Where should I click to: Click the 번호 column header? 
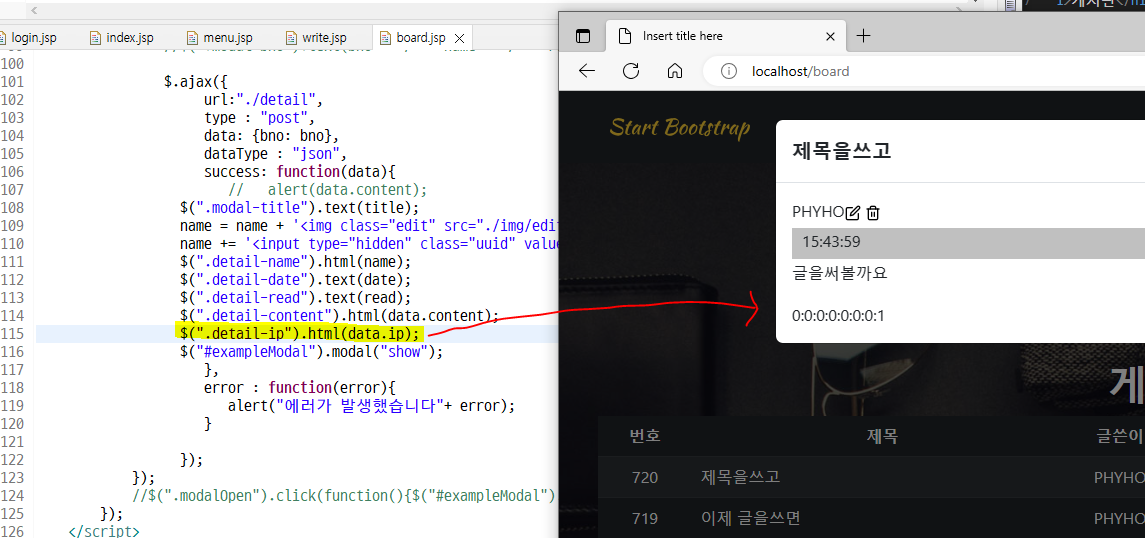(645, 436)
